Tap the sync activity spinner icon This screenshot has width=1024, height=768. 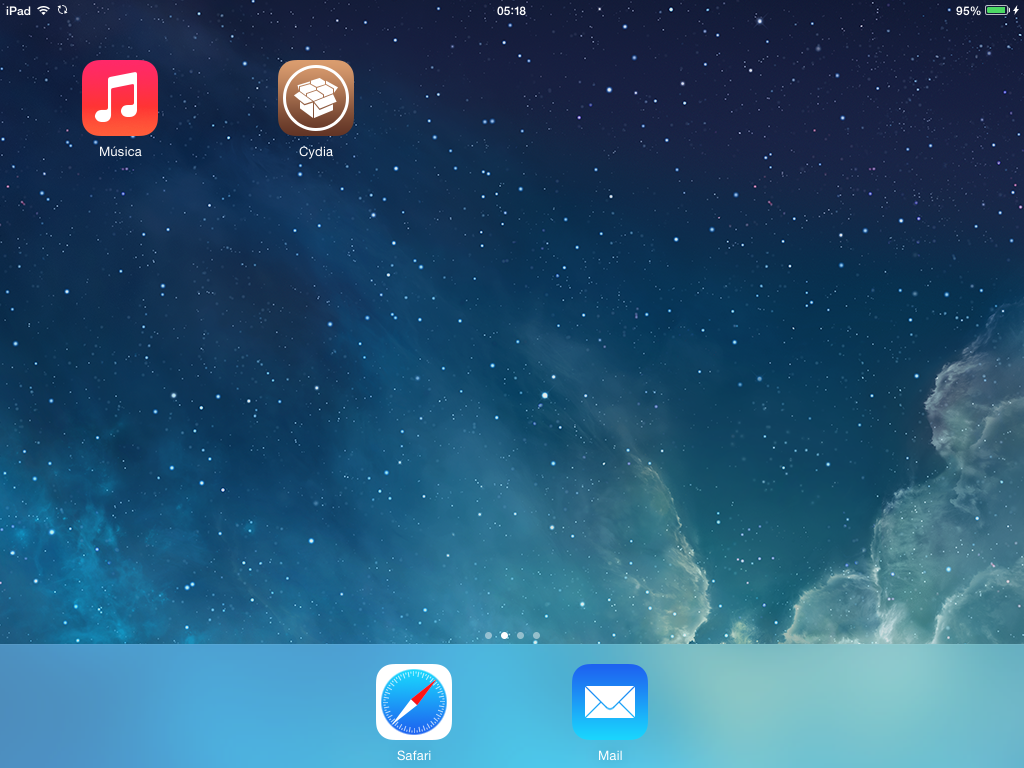(63, 10)
